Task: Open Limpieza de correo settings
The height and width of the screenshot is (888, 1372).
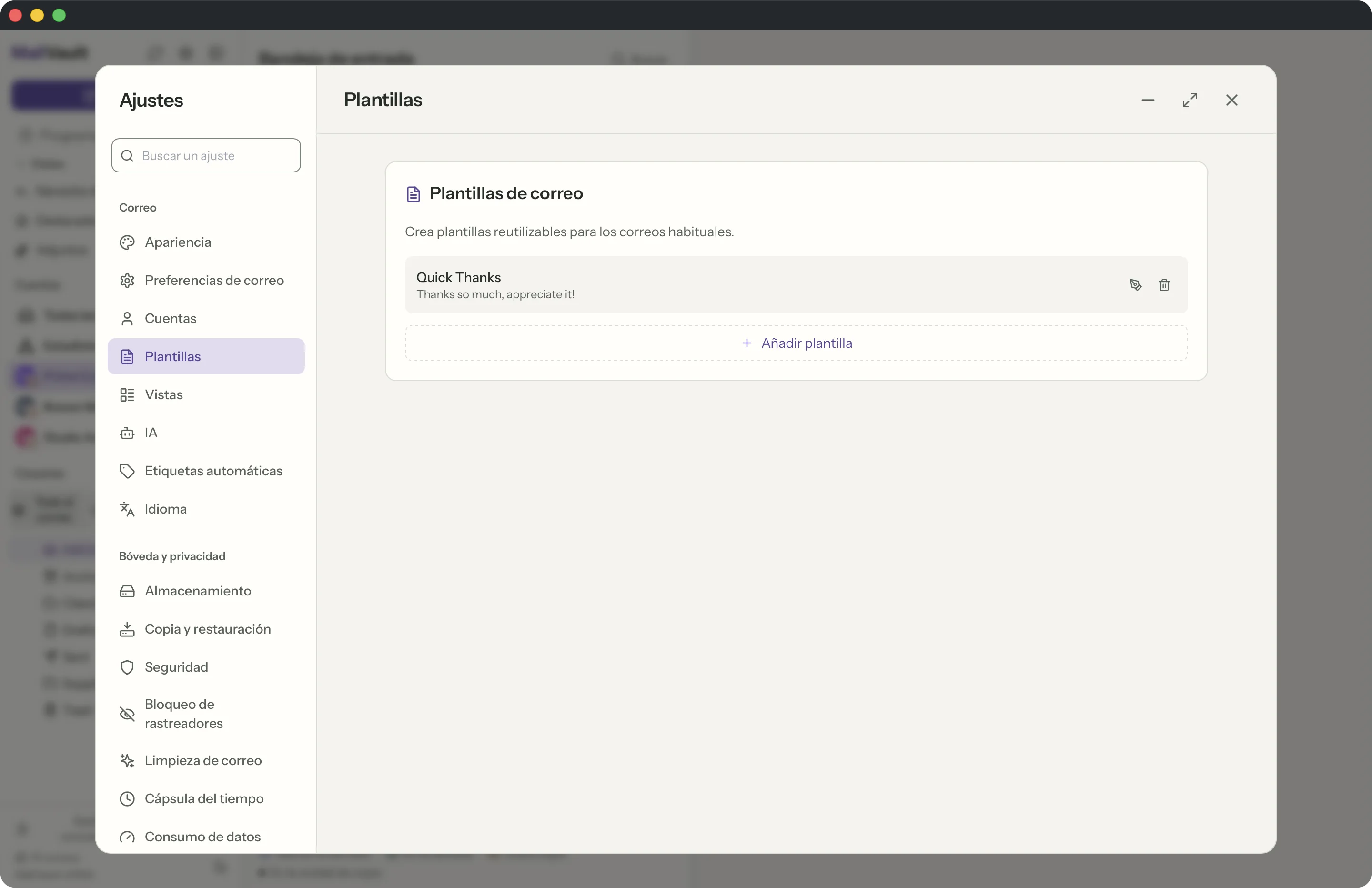Action: [x=206, y=760]
